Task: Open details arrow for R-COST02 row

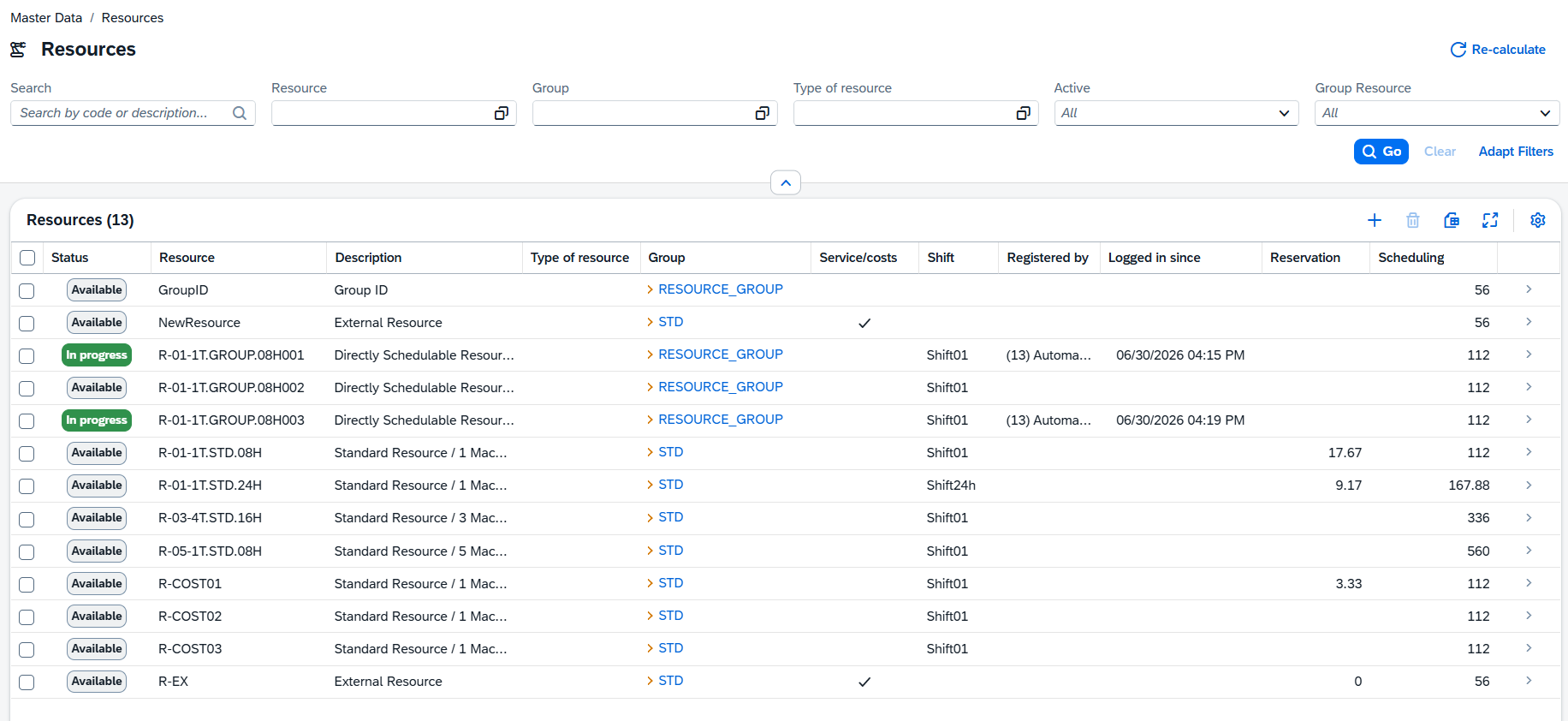Action: (1529, 616)
